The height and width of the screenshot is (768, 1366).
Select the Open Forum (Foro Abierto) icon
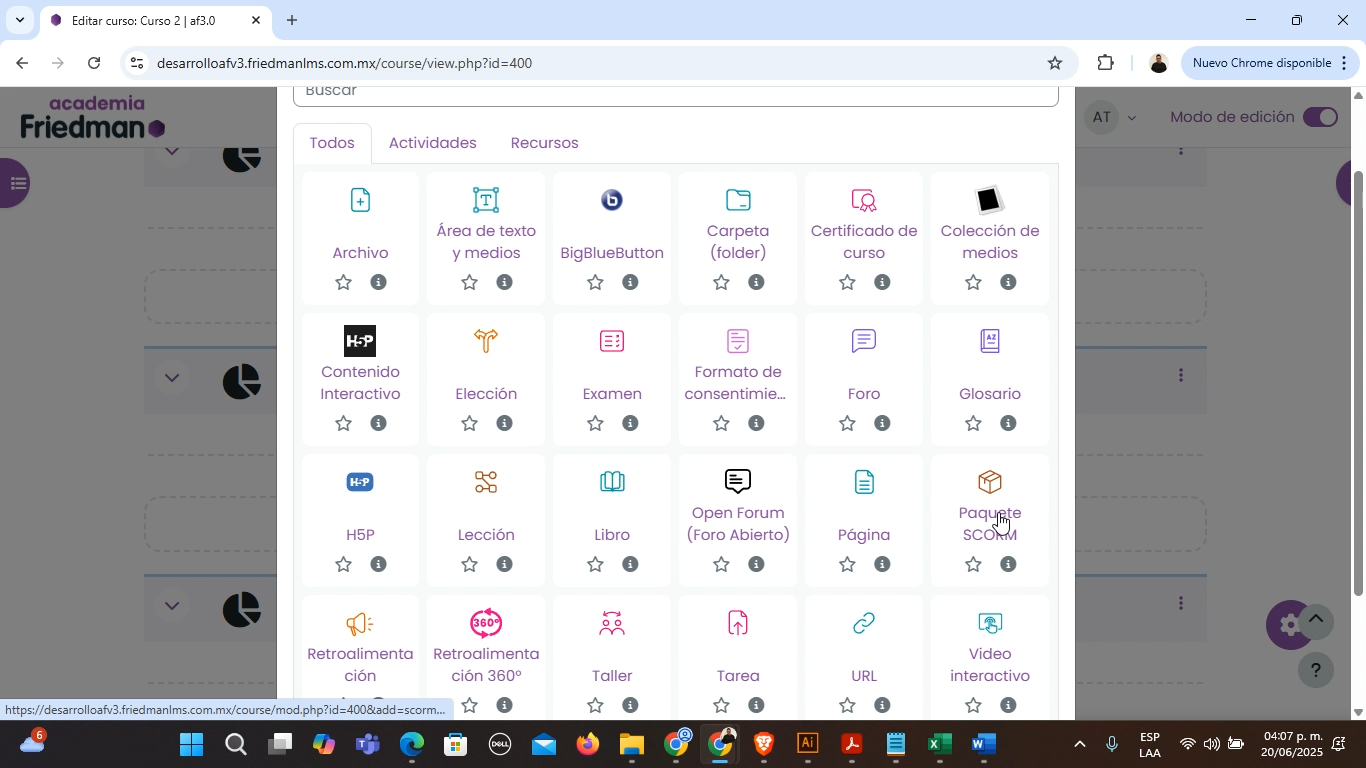738,482
